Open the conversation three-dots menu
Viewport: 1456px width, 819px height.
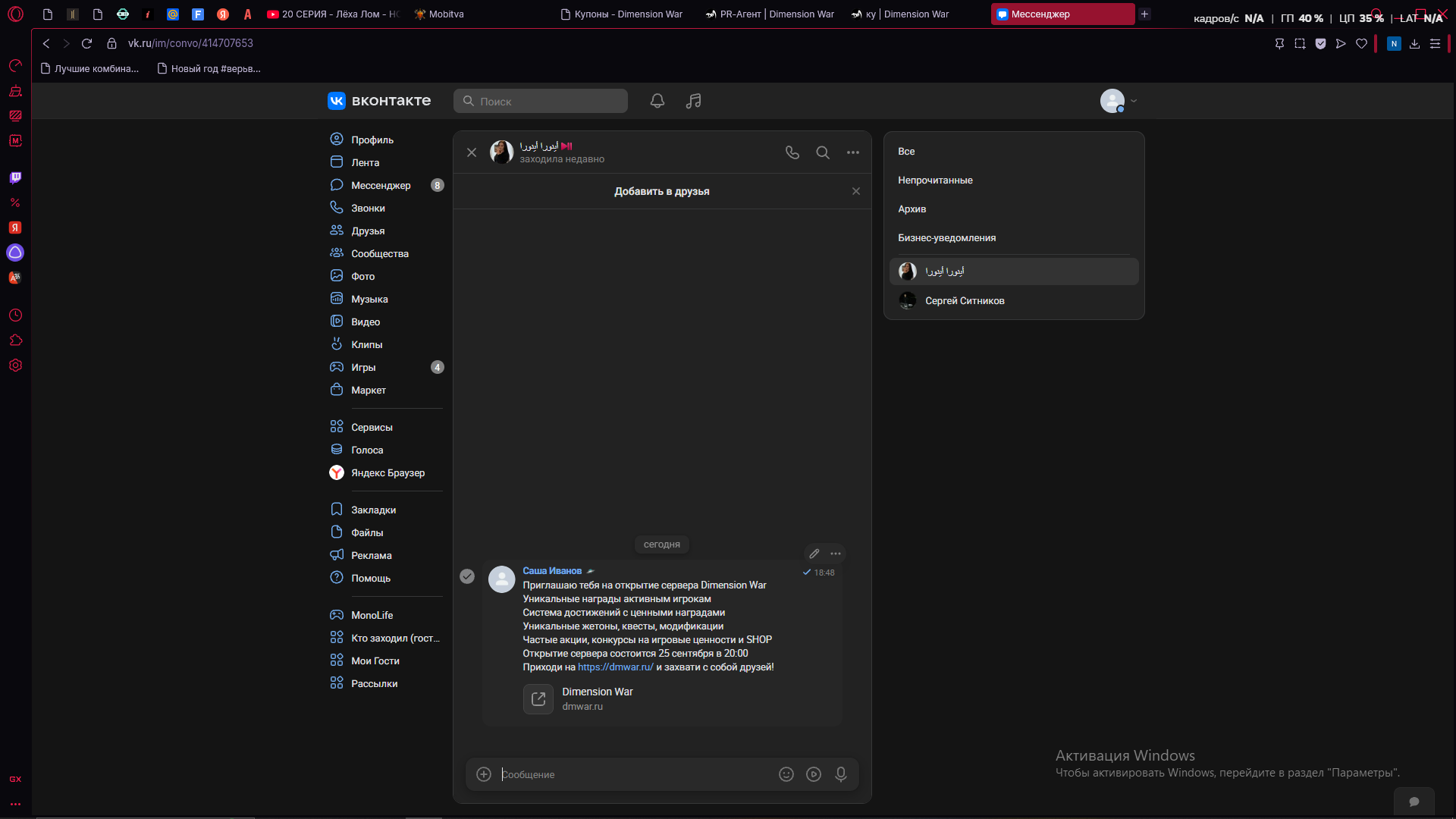(x=853, y=152)
